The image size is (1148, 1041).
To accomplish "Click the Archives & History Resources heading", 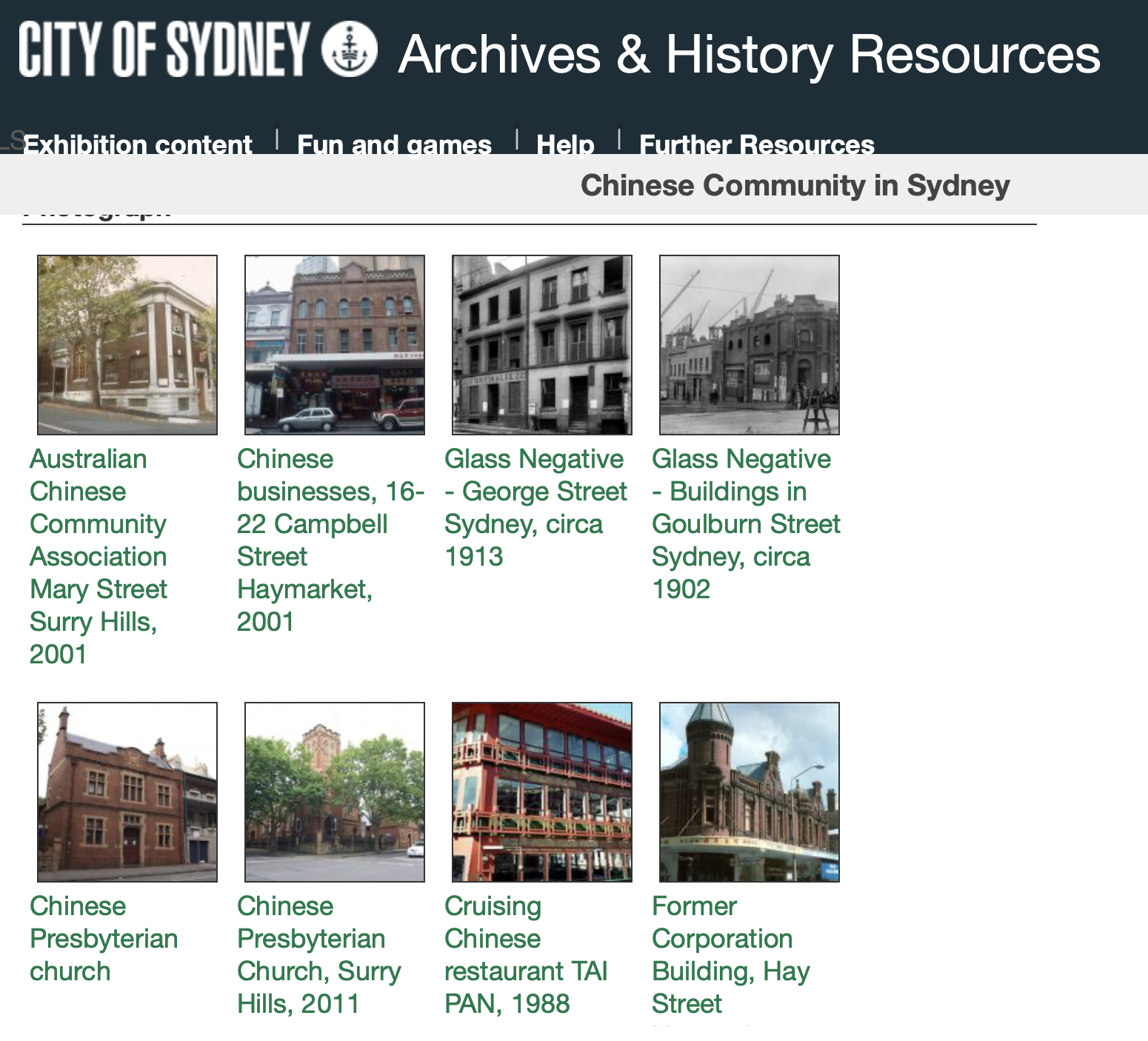I will pyautogui.click(x=749, y=55).
